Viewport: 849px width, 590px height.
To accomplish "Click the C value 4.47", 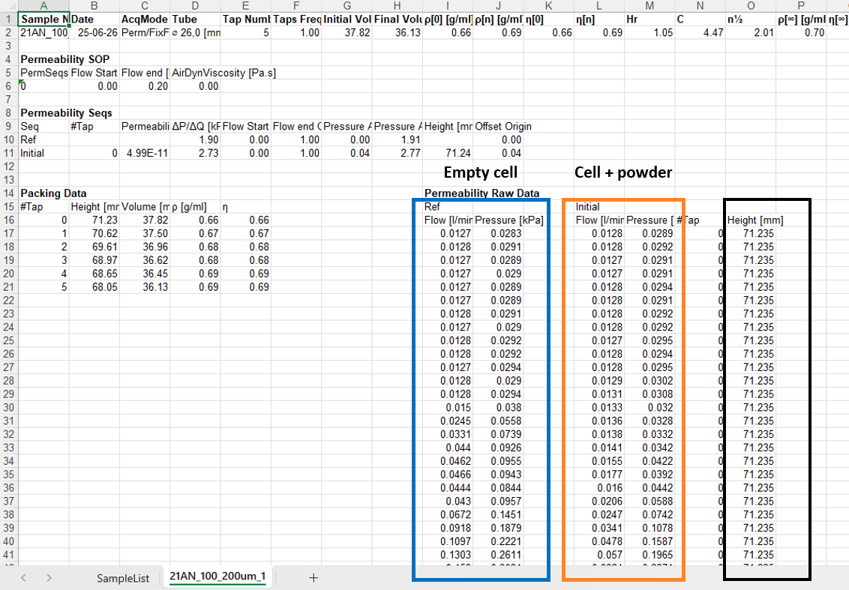I will [x=700, y=32].
